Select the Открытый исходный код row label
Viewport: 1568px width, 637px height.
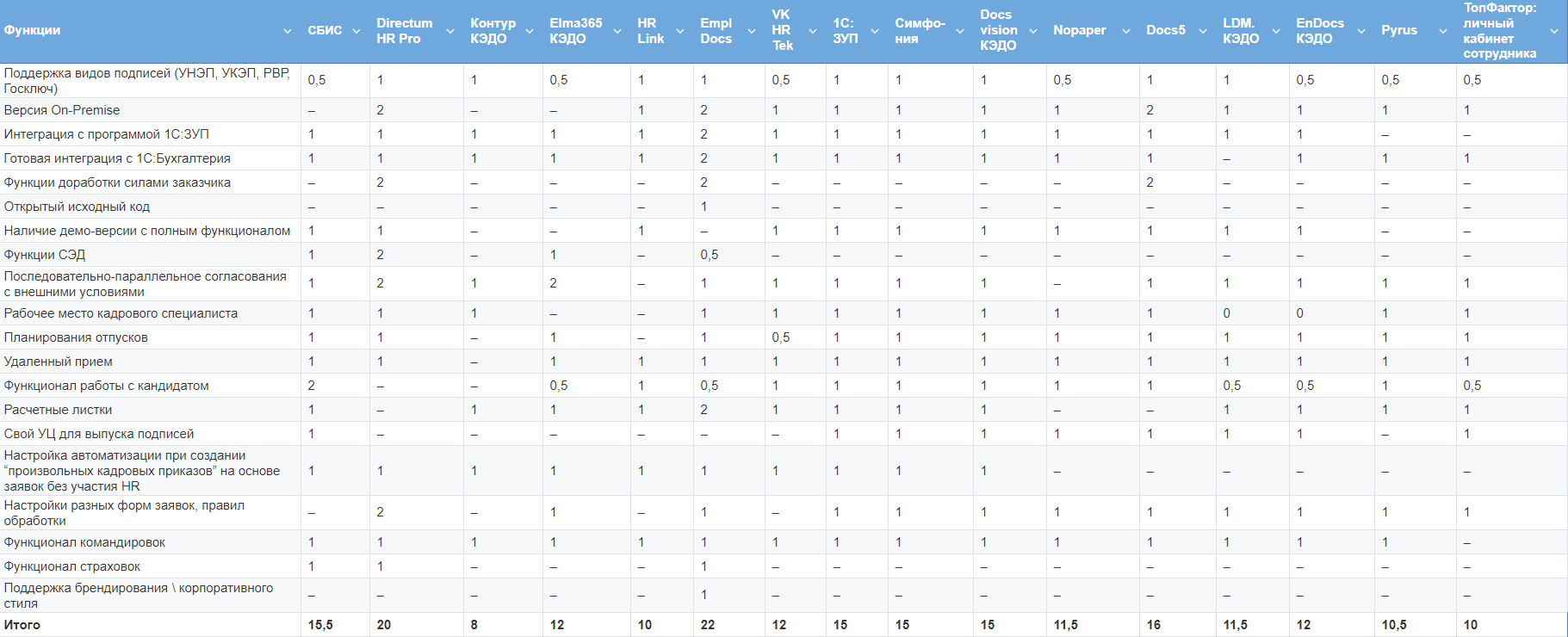77,207
